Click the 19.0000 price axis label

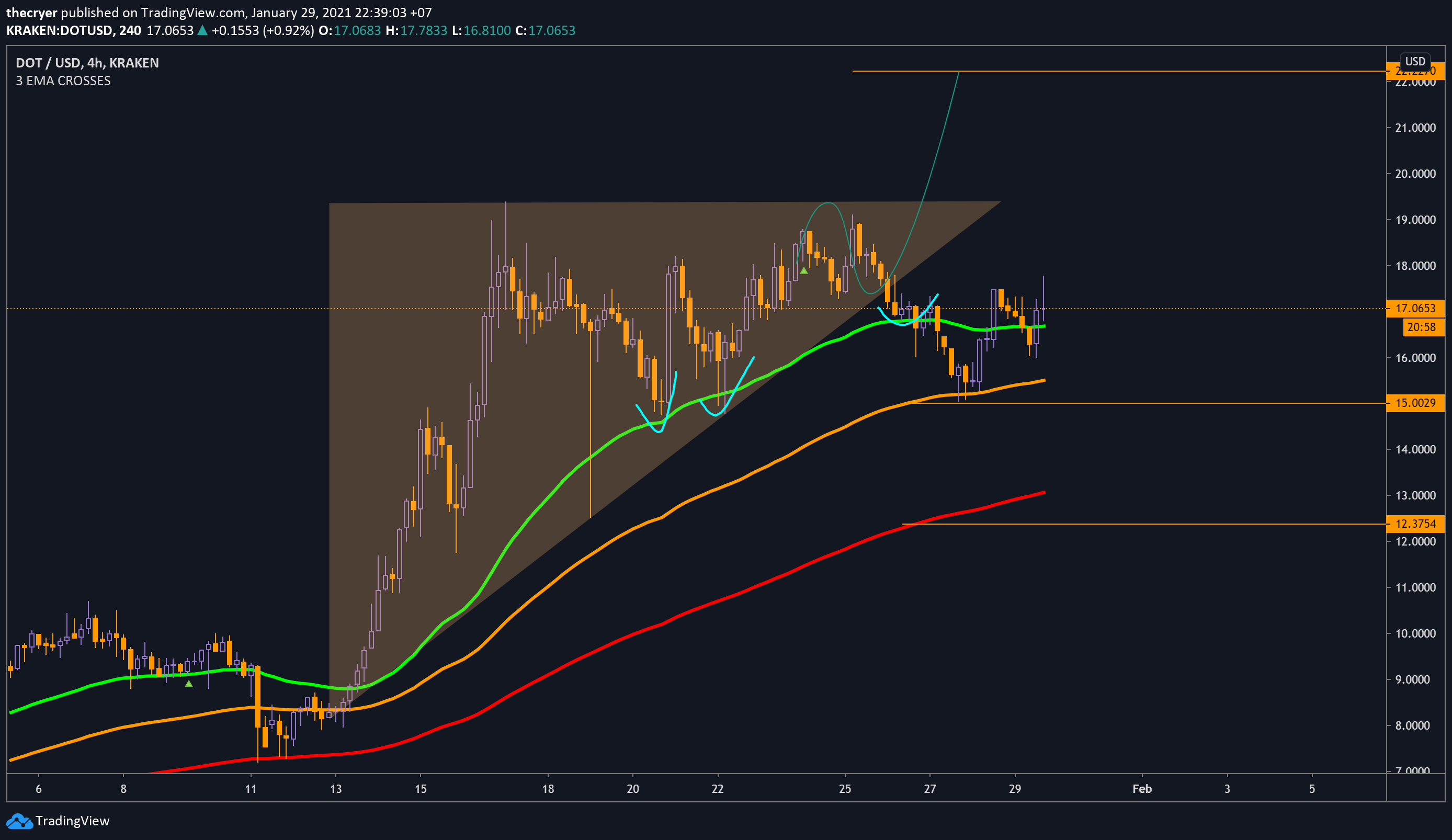pyautogui.click(x=1415, y=220)
